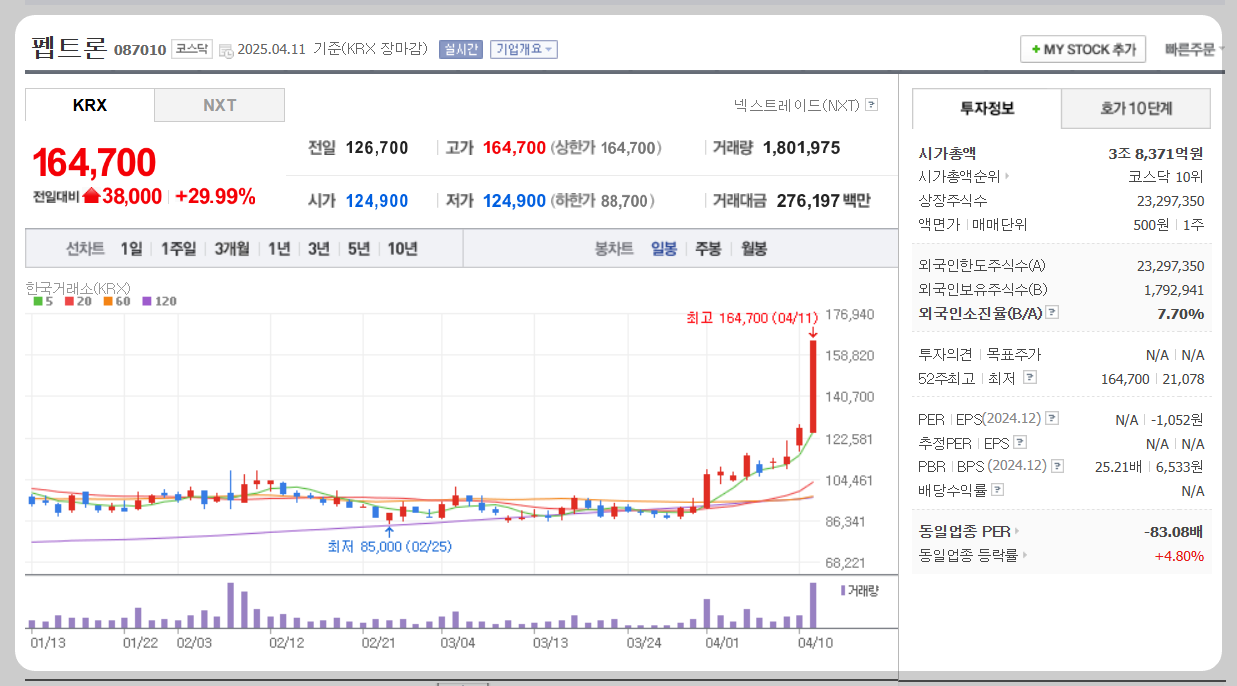Open the EPS(2024.12) help icon
Screen dimensions: 1237x686
(x=1052, y=419)
